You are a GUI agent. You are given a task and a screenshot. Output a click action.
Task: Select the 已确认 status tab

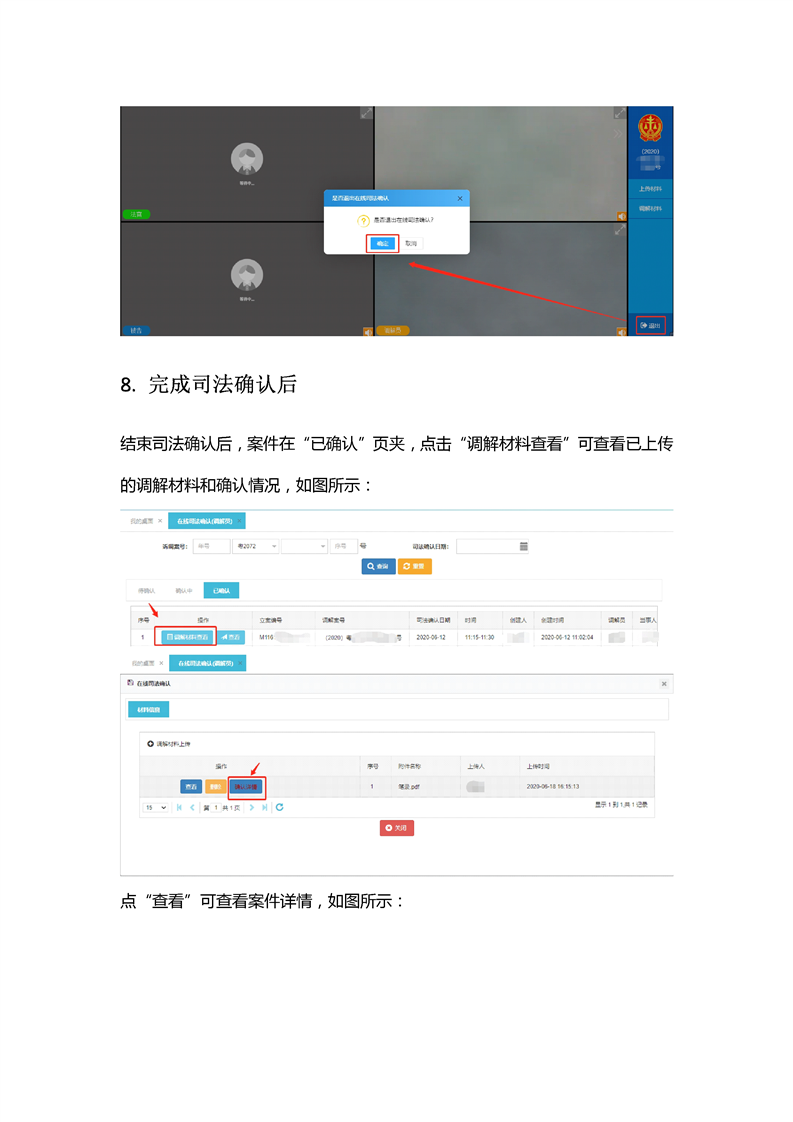221,590
